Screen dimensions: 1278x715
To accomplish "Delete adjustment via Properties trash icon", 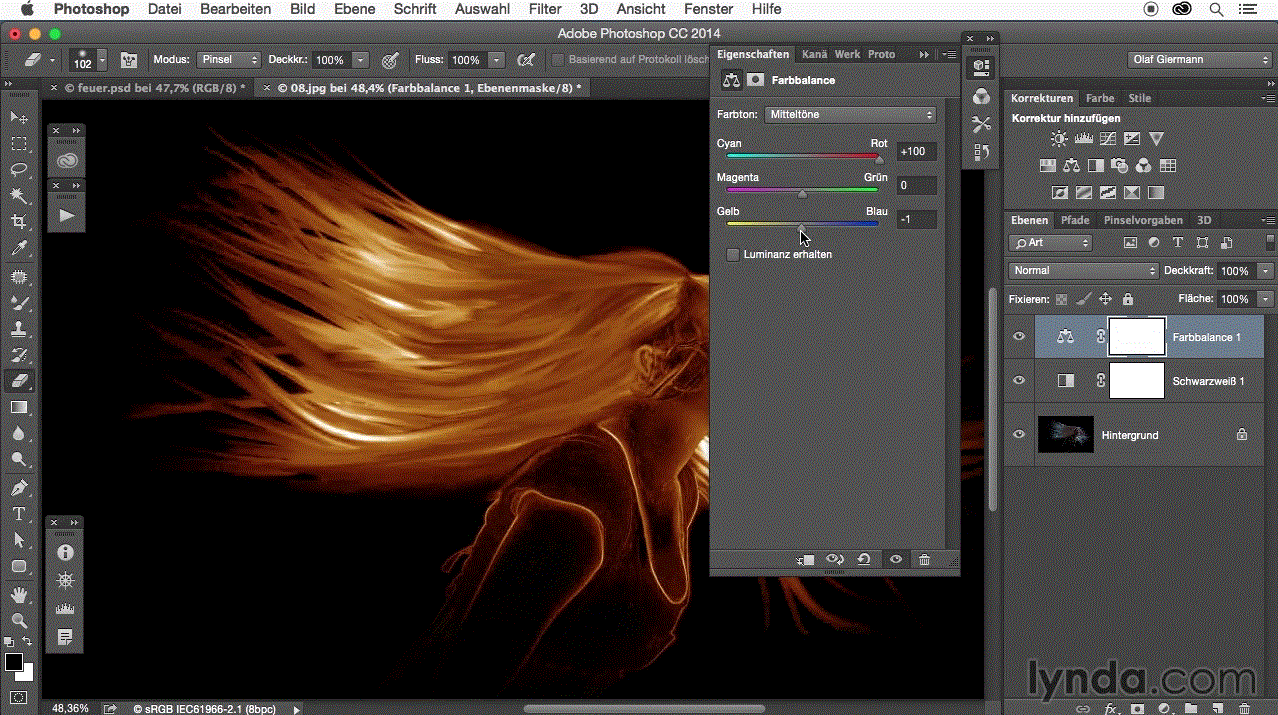I will (925, 560).
